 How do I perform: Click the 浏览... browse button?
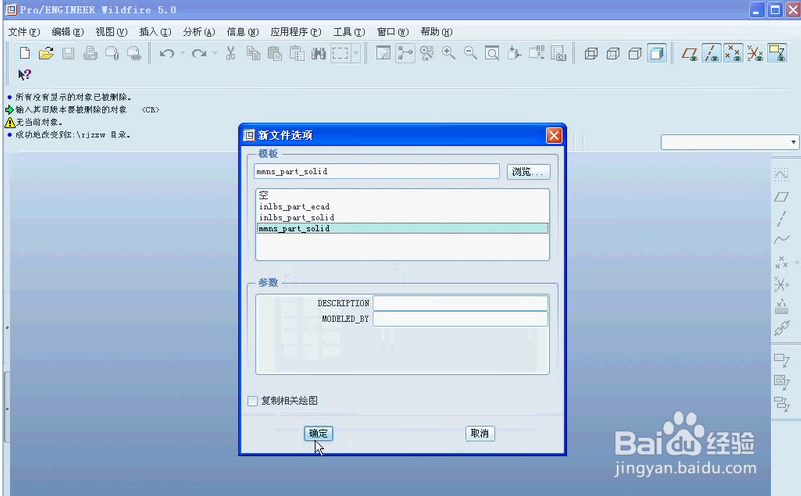click(x=529, y=172)
